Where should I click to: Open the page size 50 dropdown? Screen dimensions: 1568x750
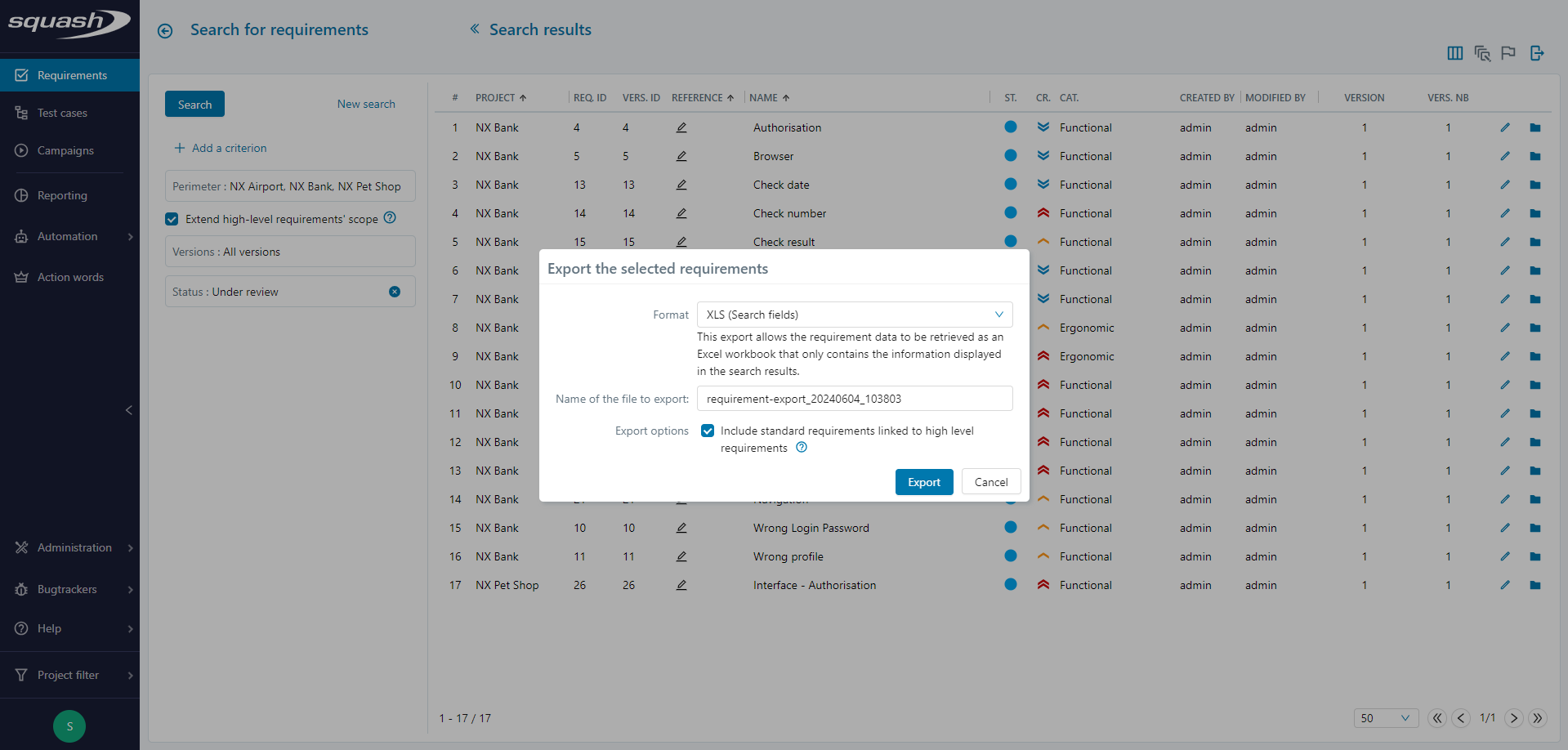(1386, 718)
